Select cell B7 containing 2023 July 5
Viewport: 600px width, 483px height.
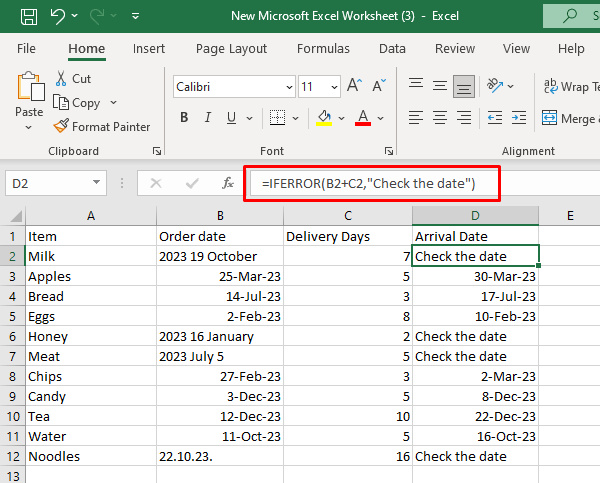click(220, 357)
